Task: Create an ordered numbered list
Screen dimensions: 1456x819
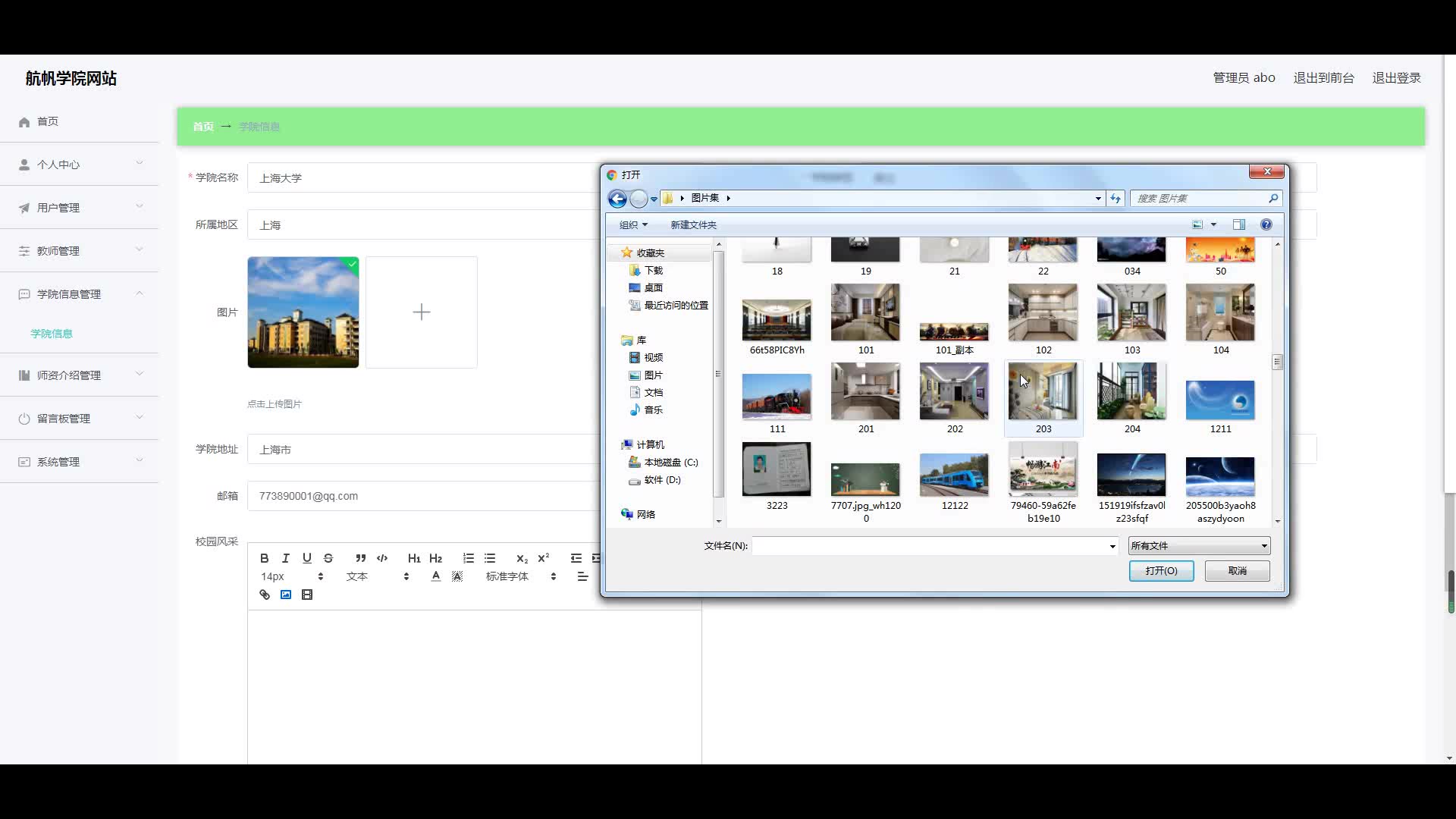Action: 469,558
